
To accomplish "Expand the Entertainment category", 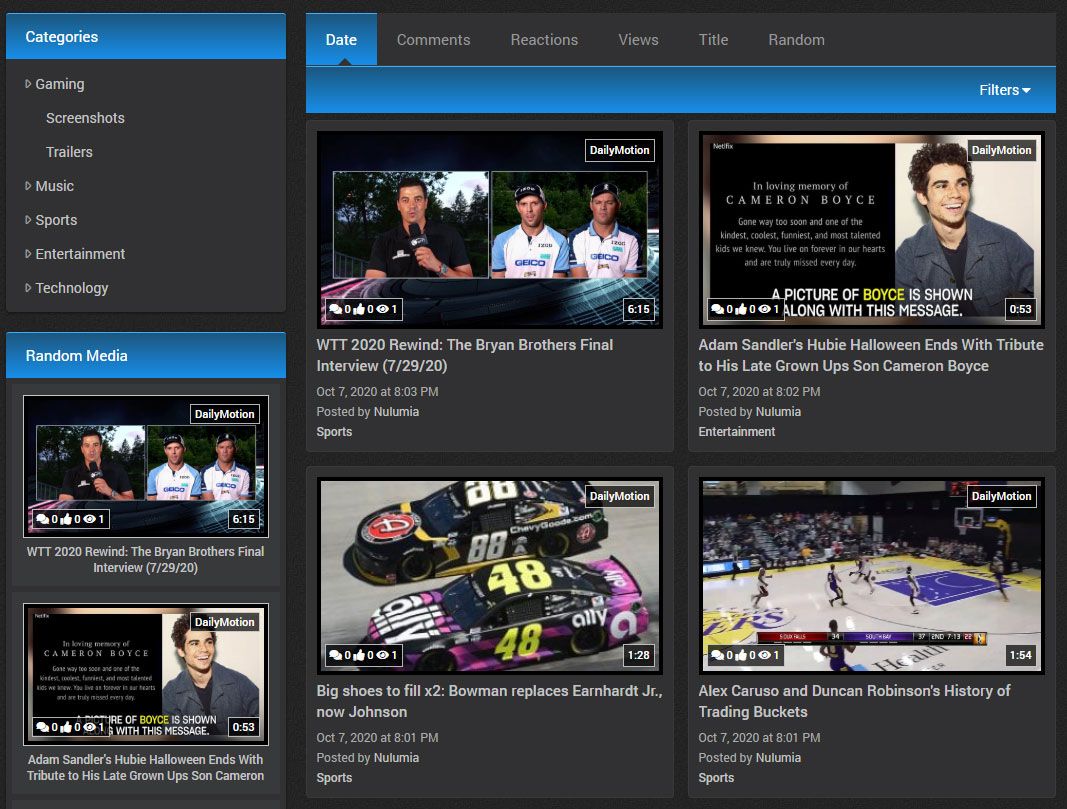I will tap(27, 254).
